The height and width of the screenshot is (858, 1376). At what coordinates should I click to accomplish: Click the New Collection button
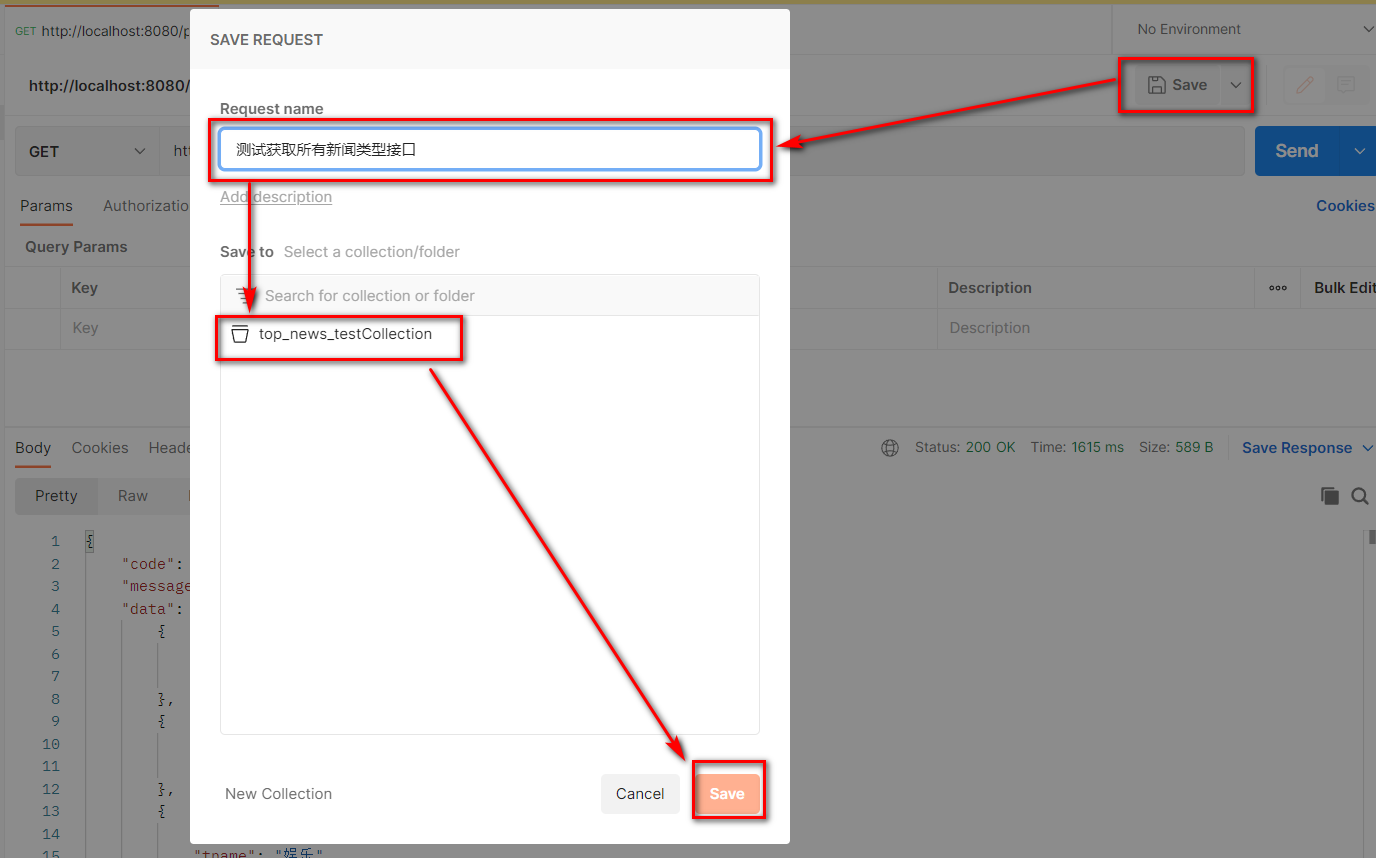pos(278,794)
